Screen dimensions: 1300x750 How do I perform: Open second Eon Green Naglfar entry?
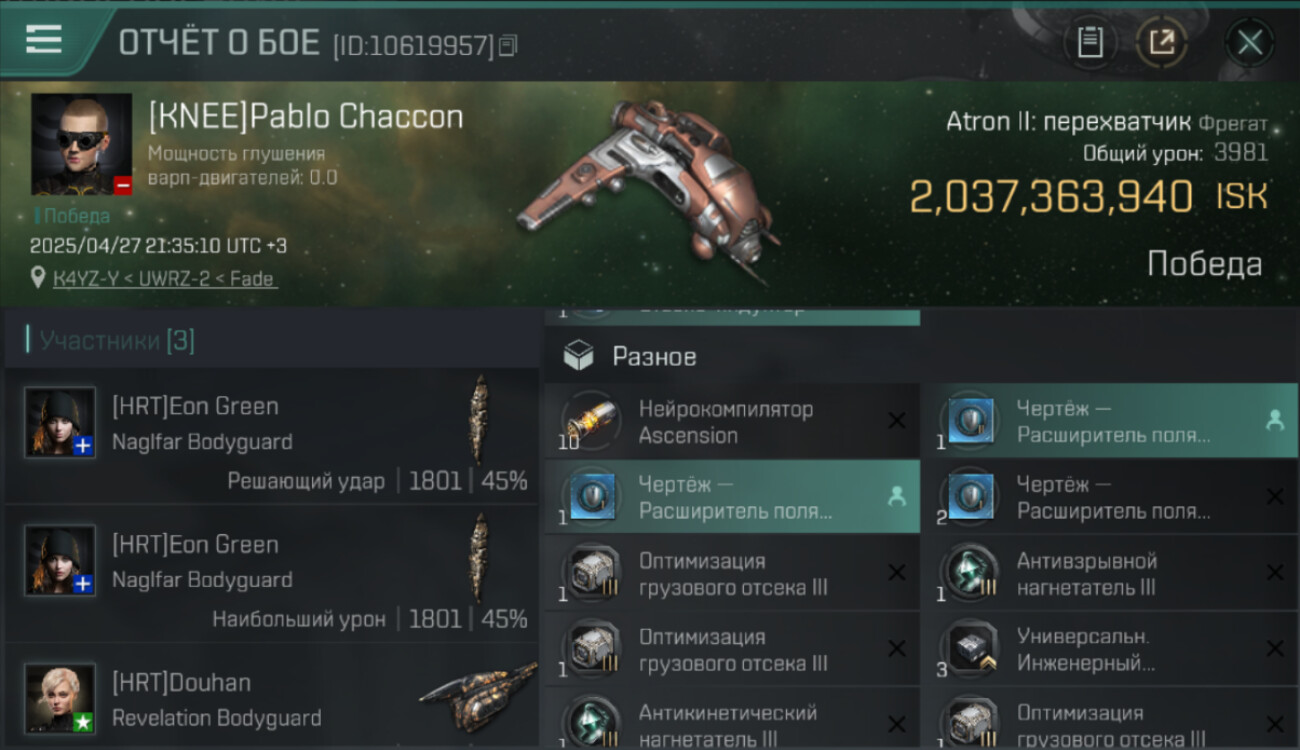(271, 574)
